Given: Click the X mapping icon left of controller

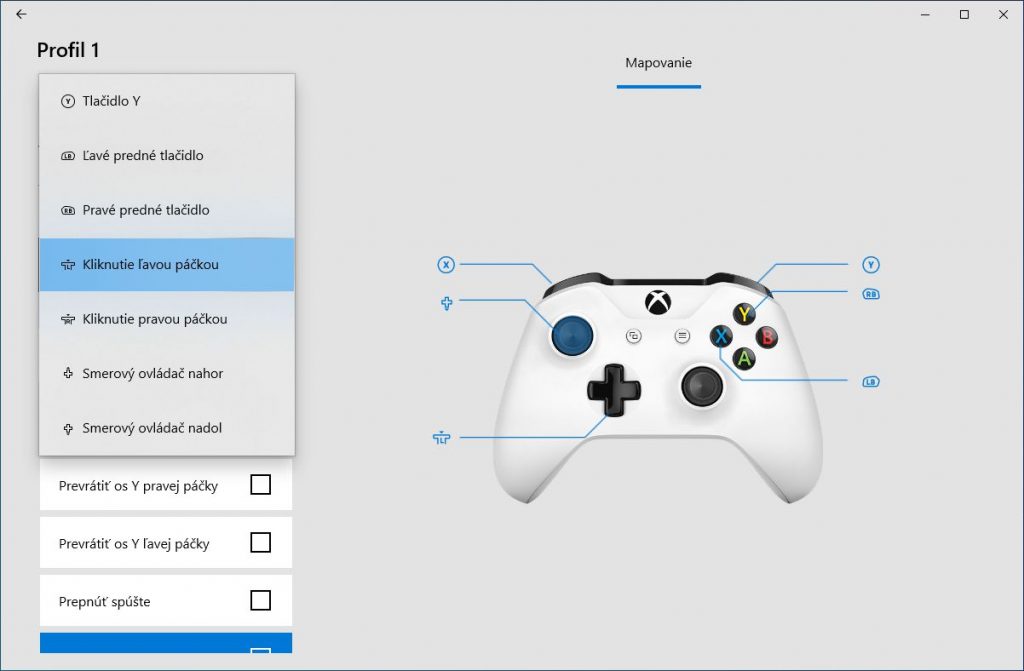Looking at the screenshot, I should pos(446,265).
